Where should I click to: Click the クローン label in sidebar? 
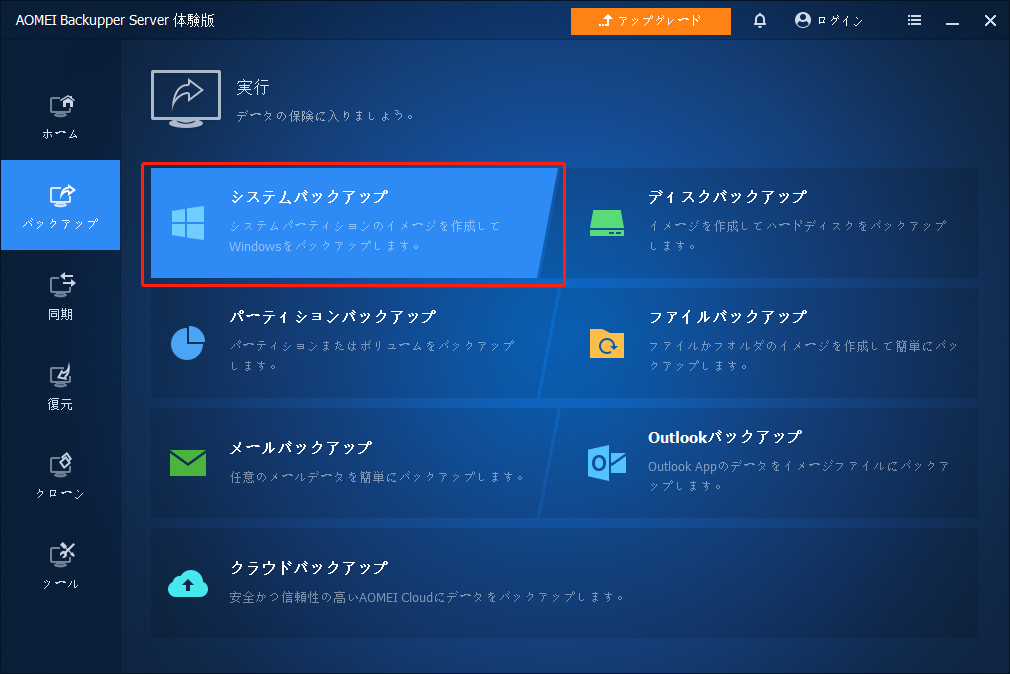[x=61, y=494]
